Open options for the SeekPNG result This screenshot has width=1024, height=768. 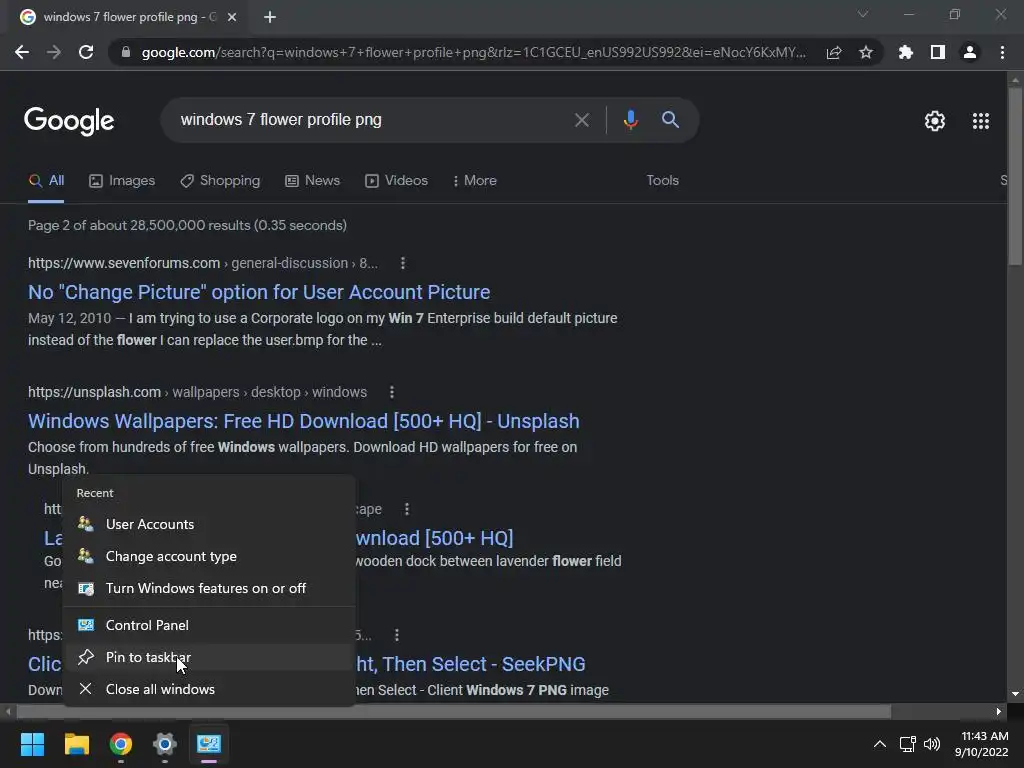[396, 635]
